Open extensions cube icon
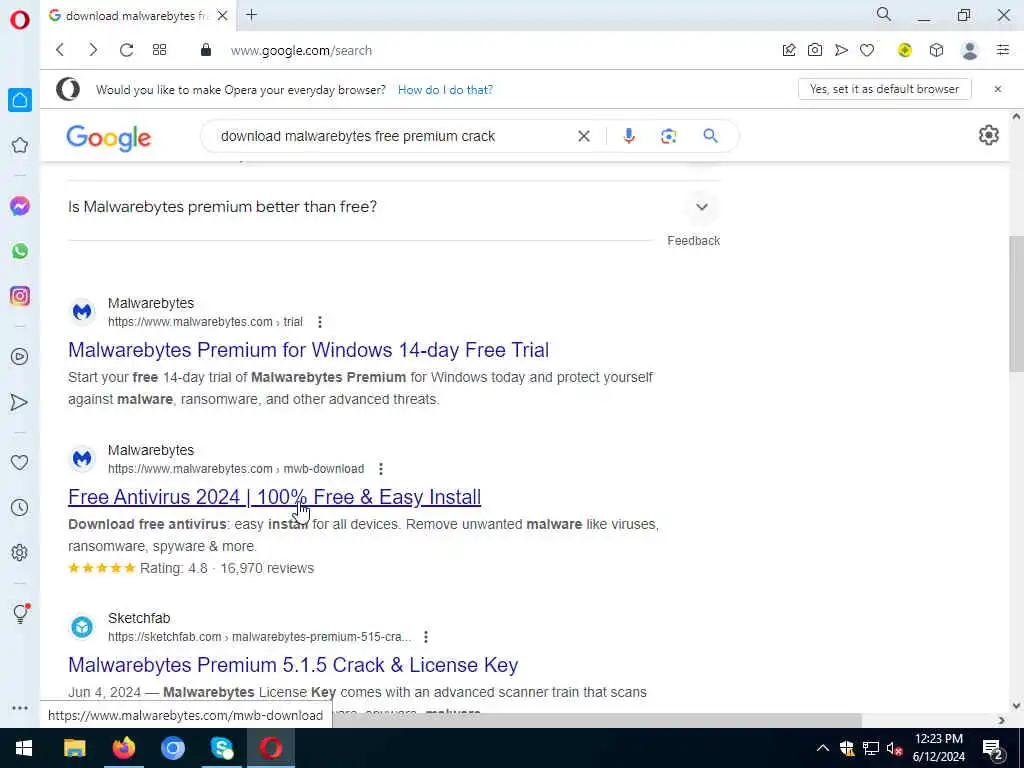Image resolution: width=1024 pixels, height=768 pixels. (x=936, y=50)
